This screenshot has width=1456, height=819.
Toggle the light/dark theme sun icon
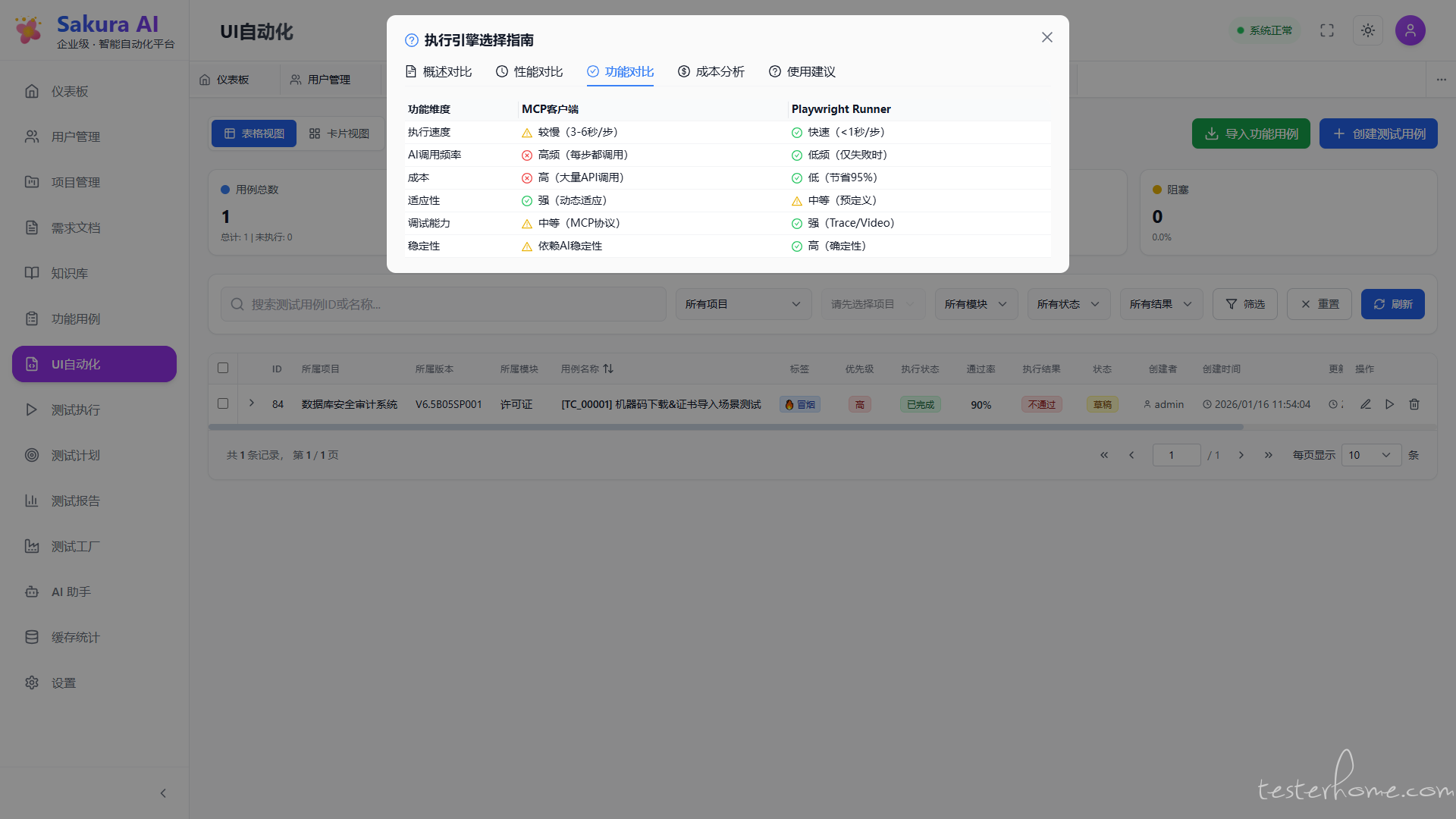coord(1368,30)
